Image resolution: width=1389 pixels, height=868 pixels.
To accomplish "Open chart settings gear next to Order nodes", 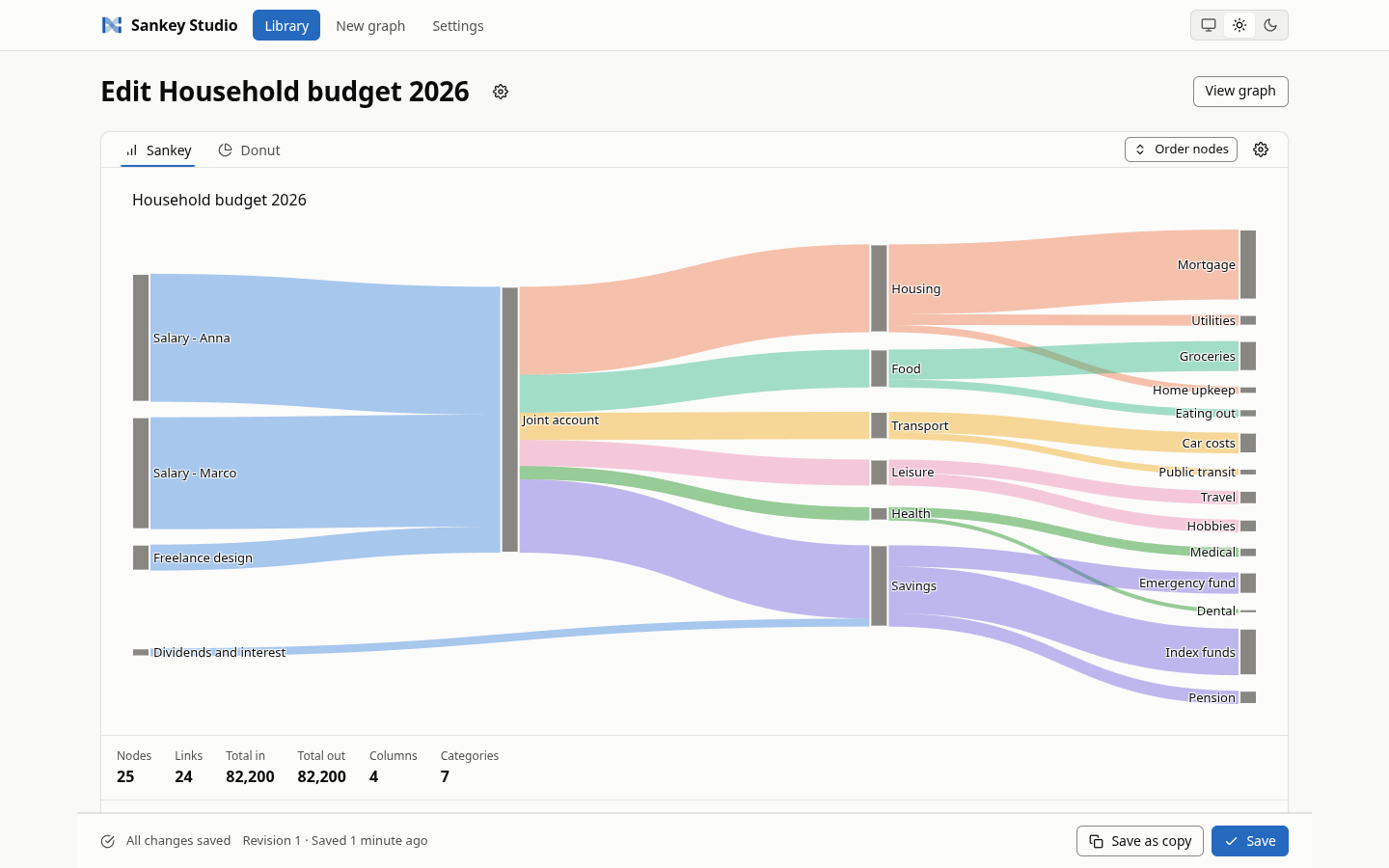I will pos(1261,149).
